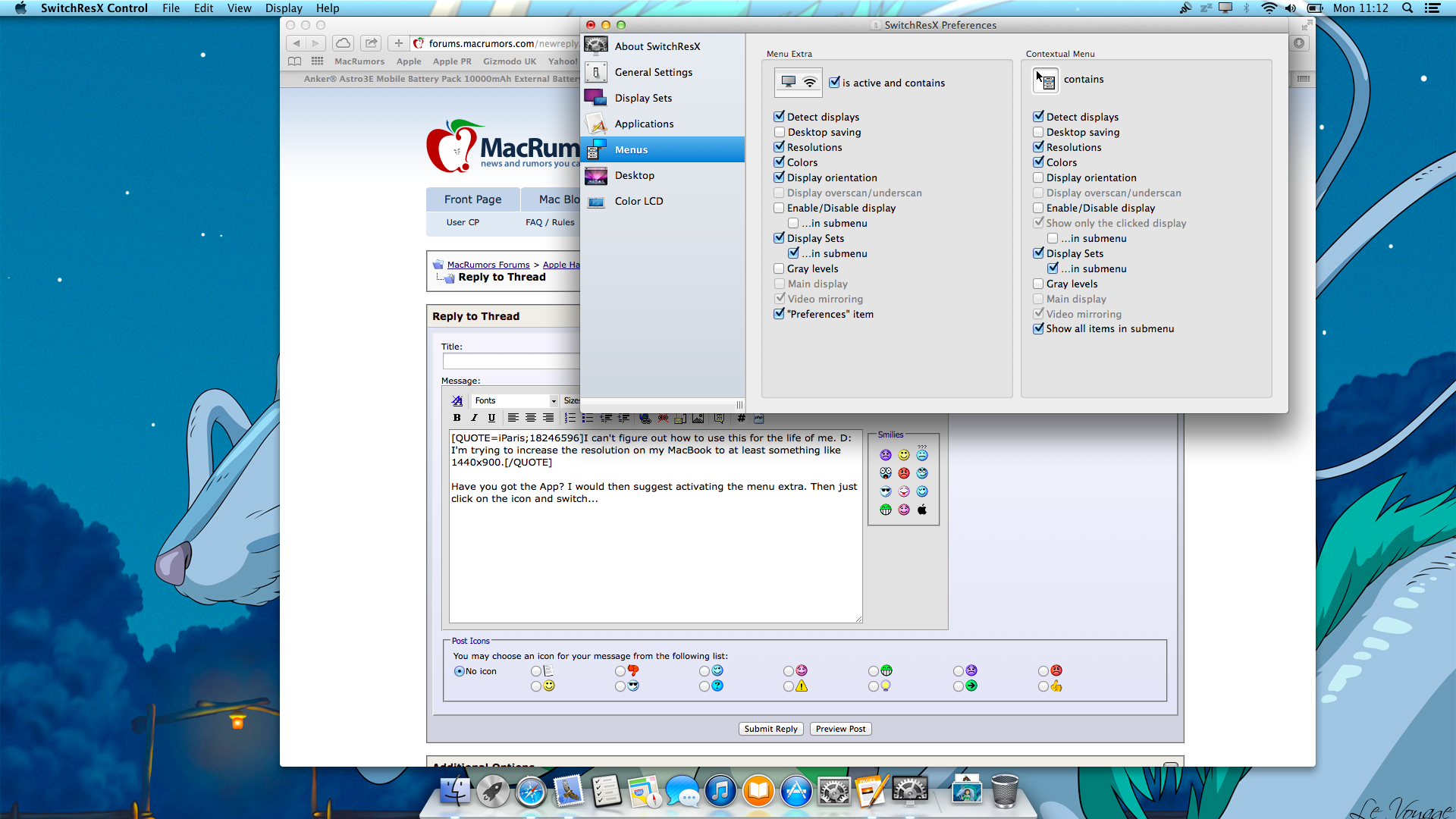1456x819 pixels.
Task: Select the warning triangle post icon radio
Action: 789,686
